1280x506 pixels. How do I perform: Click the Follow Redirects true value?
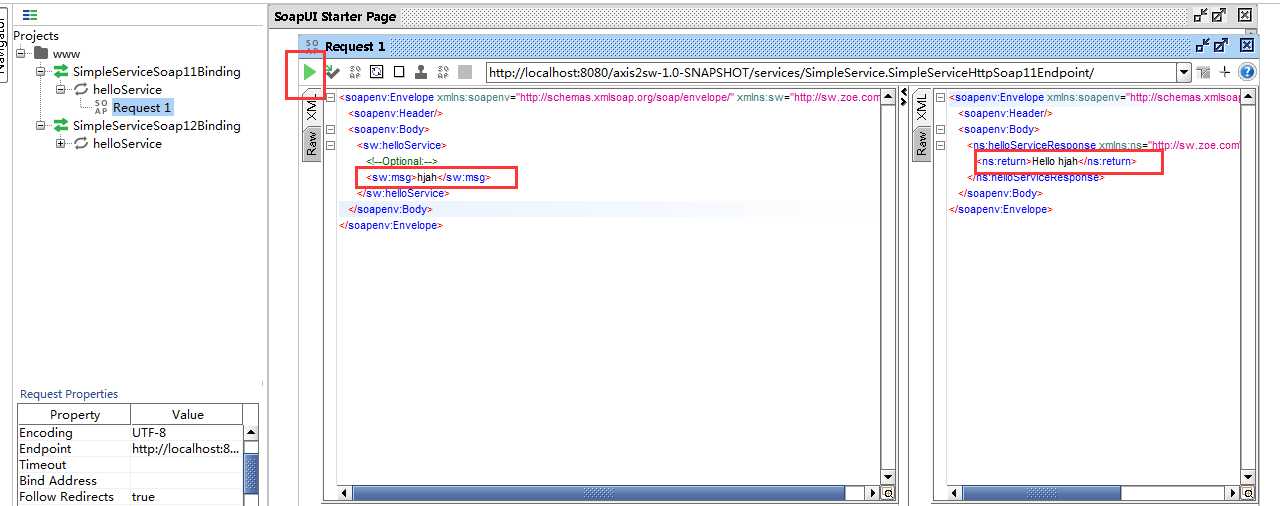(x=187, y=497)
